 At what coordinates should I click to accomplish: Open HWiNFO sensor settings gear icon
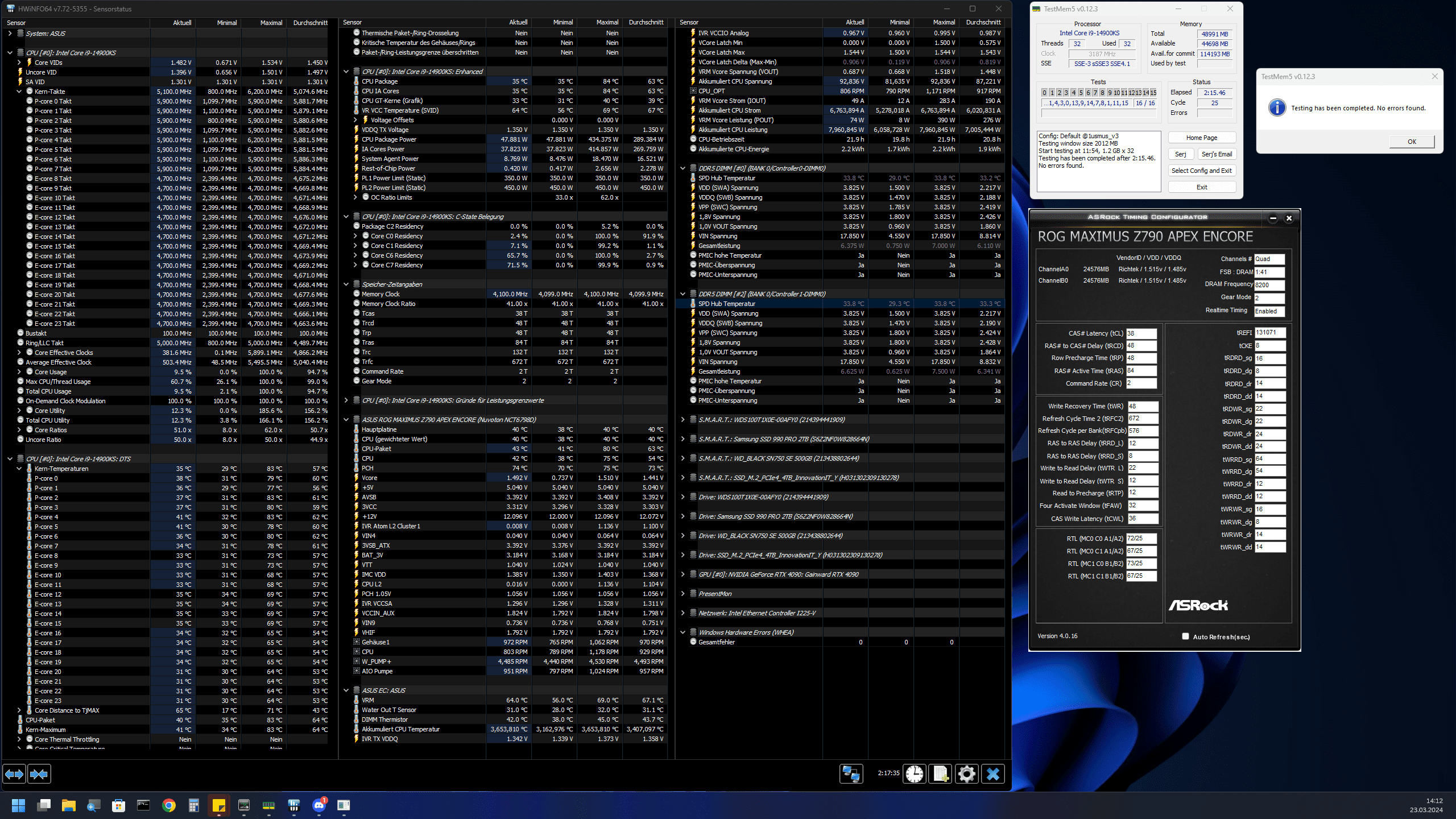point(966,774)
